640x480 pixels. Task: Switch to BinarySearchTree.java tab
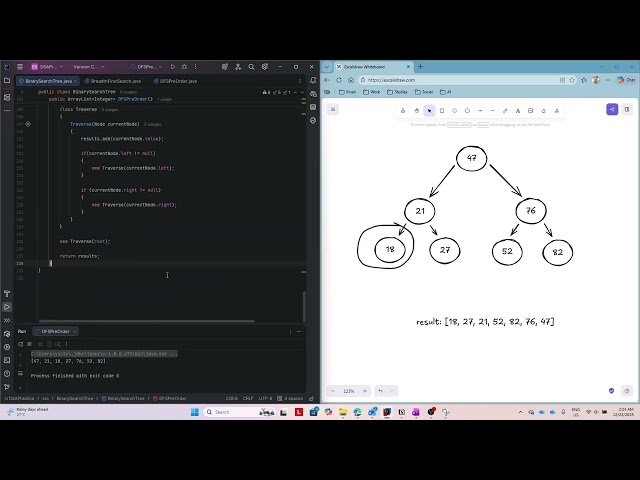tap(48, 81)
